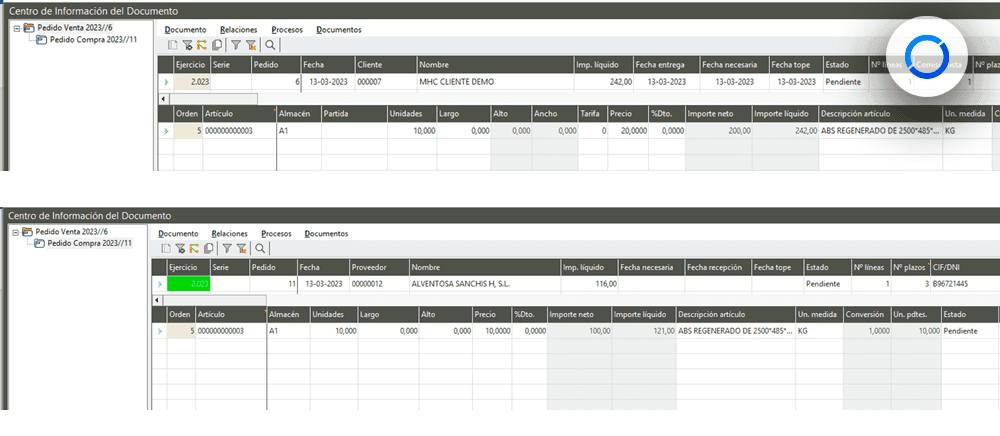Viewport: 1000px width, 436px height.
Task: Collapse Pedido Venta 2023//6 tree in sales window
Action: 17,28
